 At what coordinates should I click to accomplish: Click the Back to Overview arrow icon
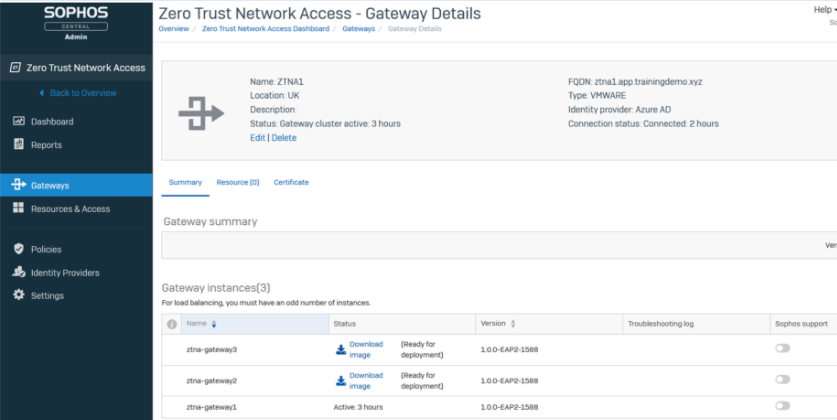point(42,93)
